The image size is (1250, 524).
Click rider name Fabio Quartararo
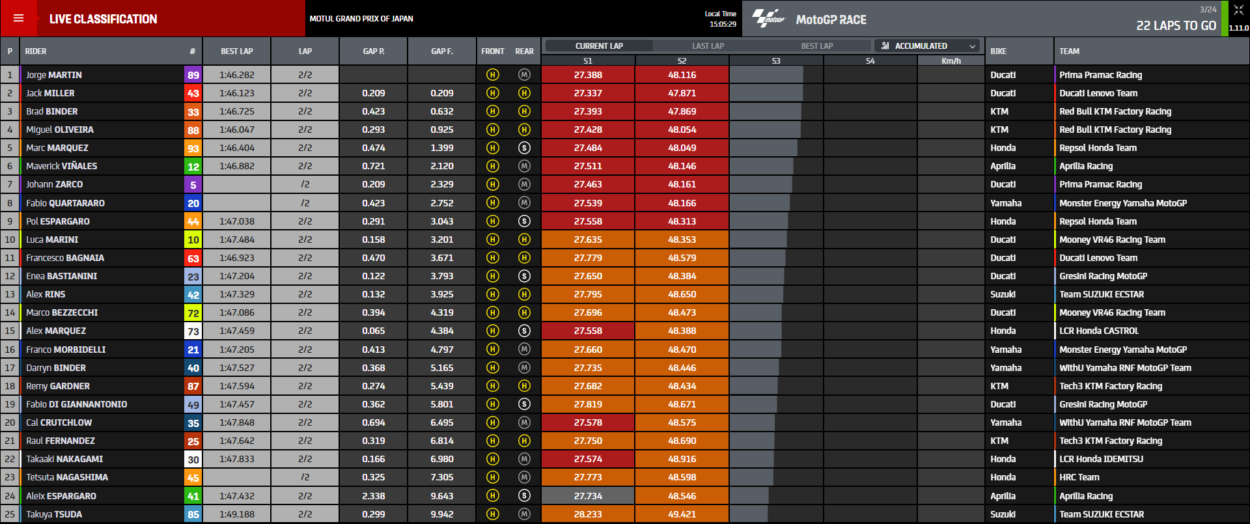pyautogui.click(x=65, y=203)
